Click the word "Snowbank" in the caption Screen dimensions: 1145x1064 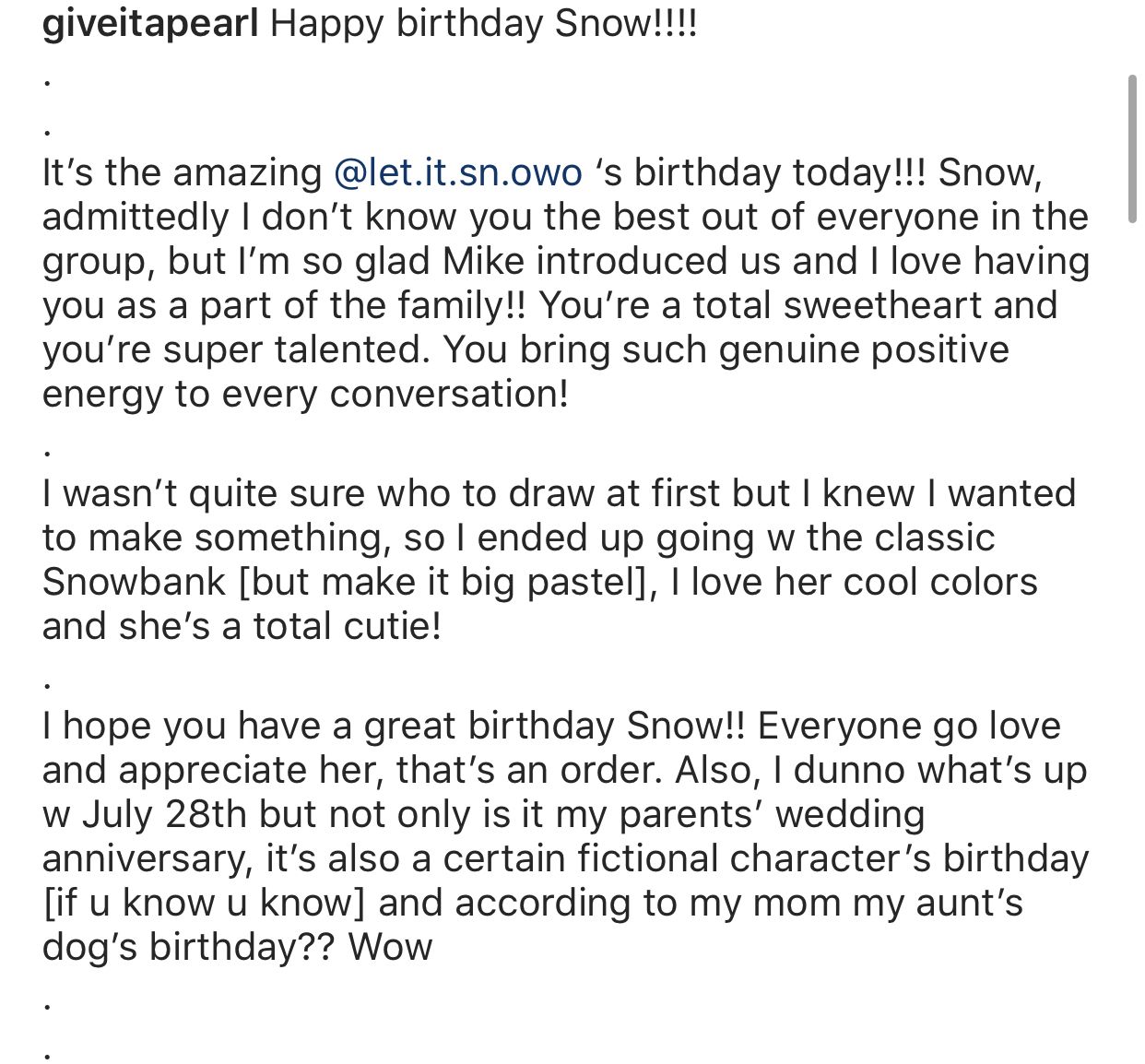pos(135,582)
